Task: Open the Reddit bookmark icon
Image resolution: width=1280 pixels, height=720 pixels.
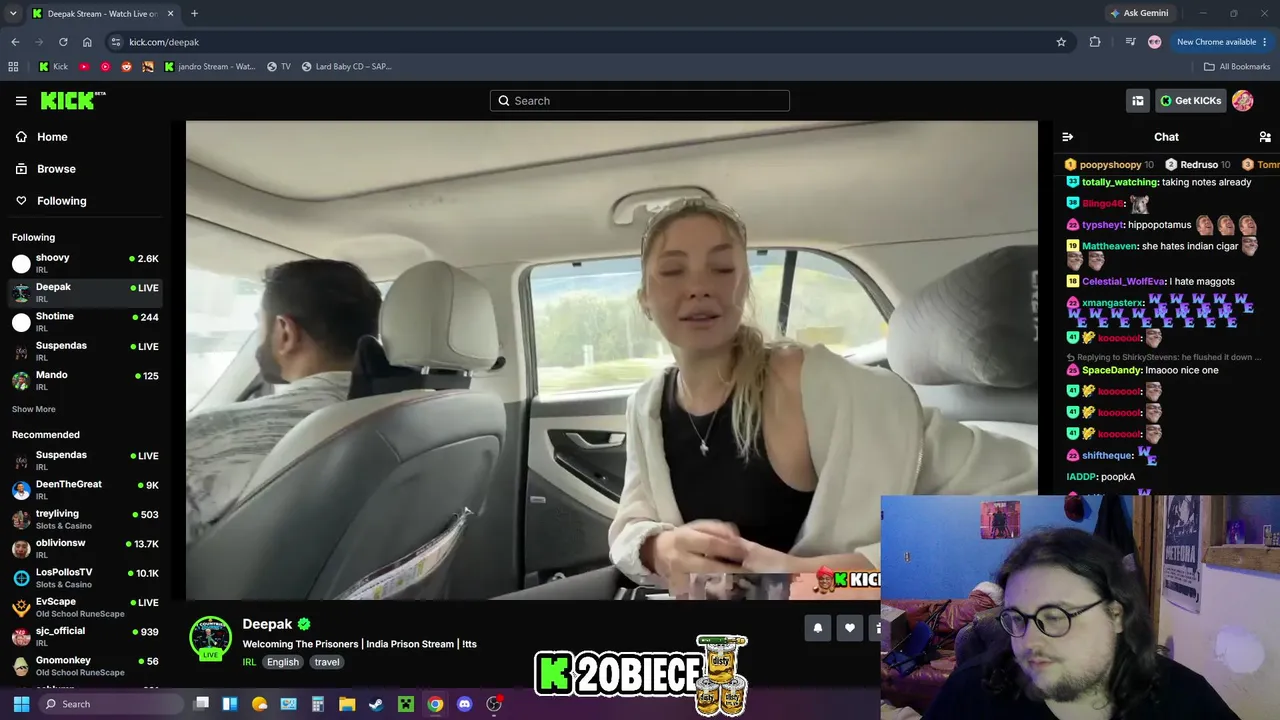Action: click(x=126, y=67)
